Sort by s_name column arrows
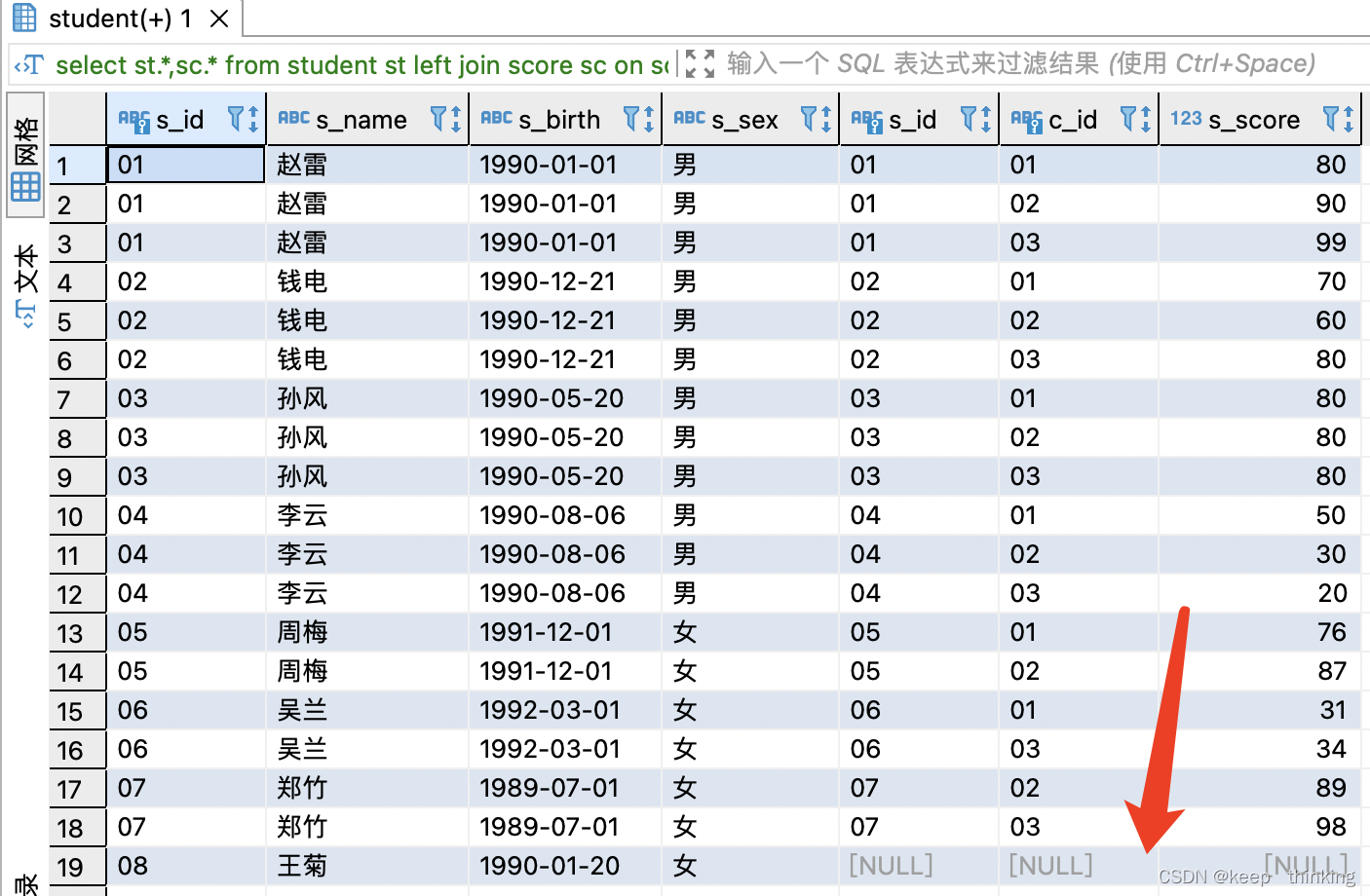 (456, 119)
